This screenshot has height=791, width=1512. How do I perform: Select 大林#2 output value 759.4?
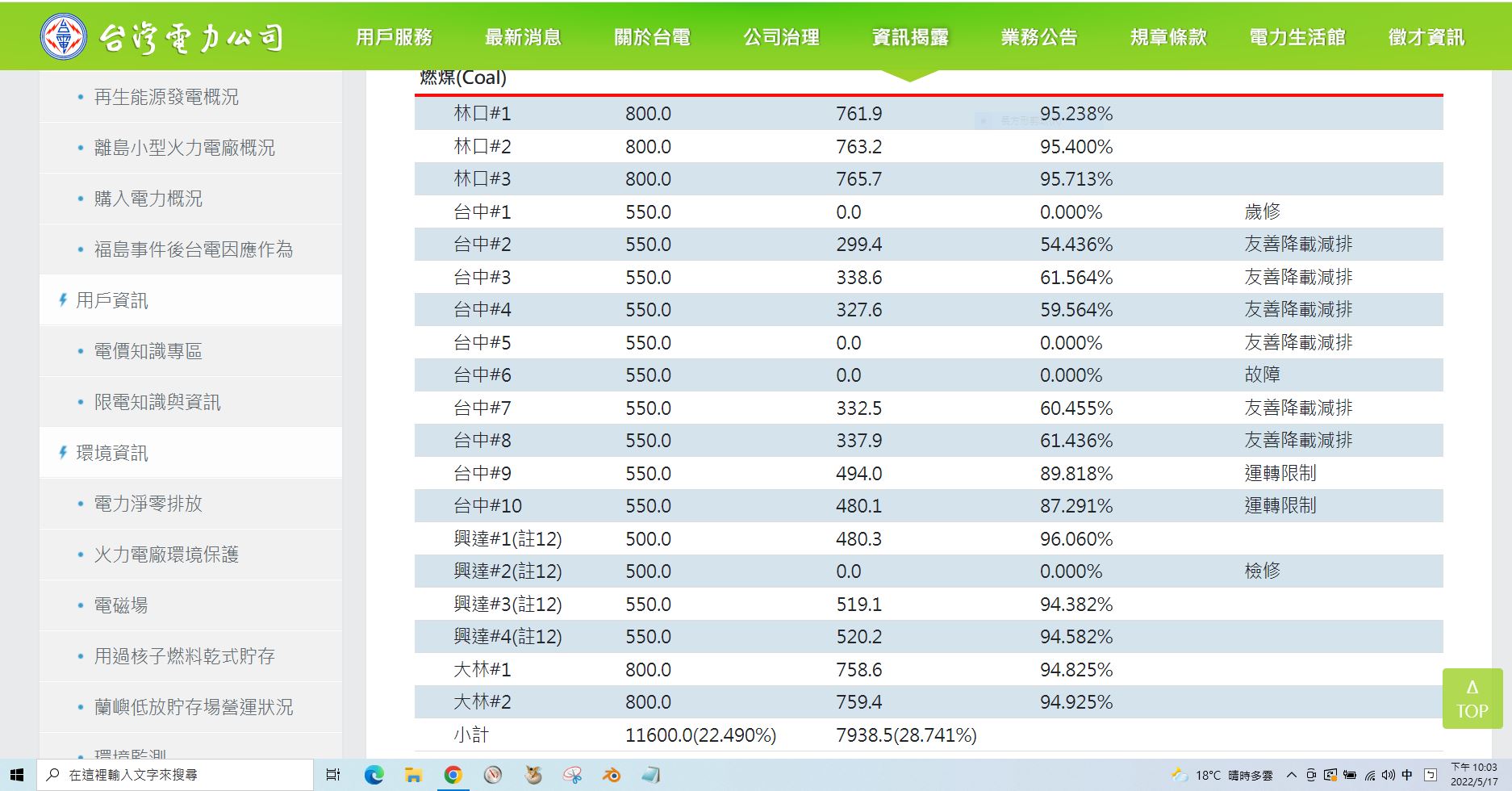click(x=859, y=702)
